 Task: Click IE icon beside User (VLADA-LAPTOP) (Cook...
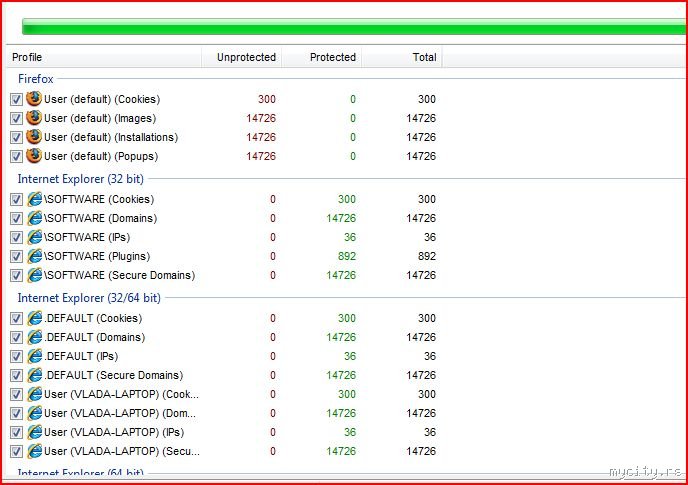35,394
